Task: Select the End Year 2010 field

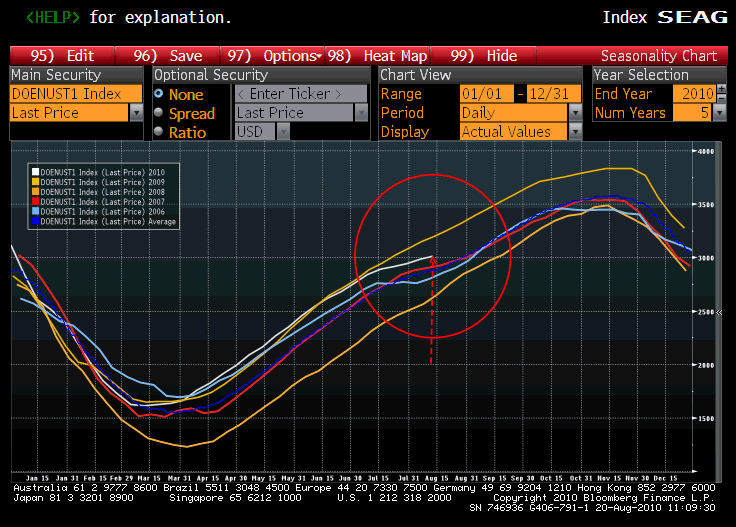Action: [x=691, y=94]
